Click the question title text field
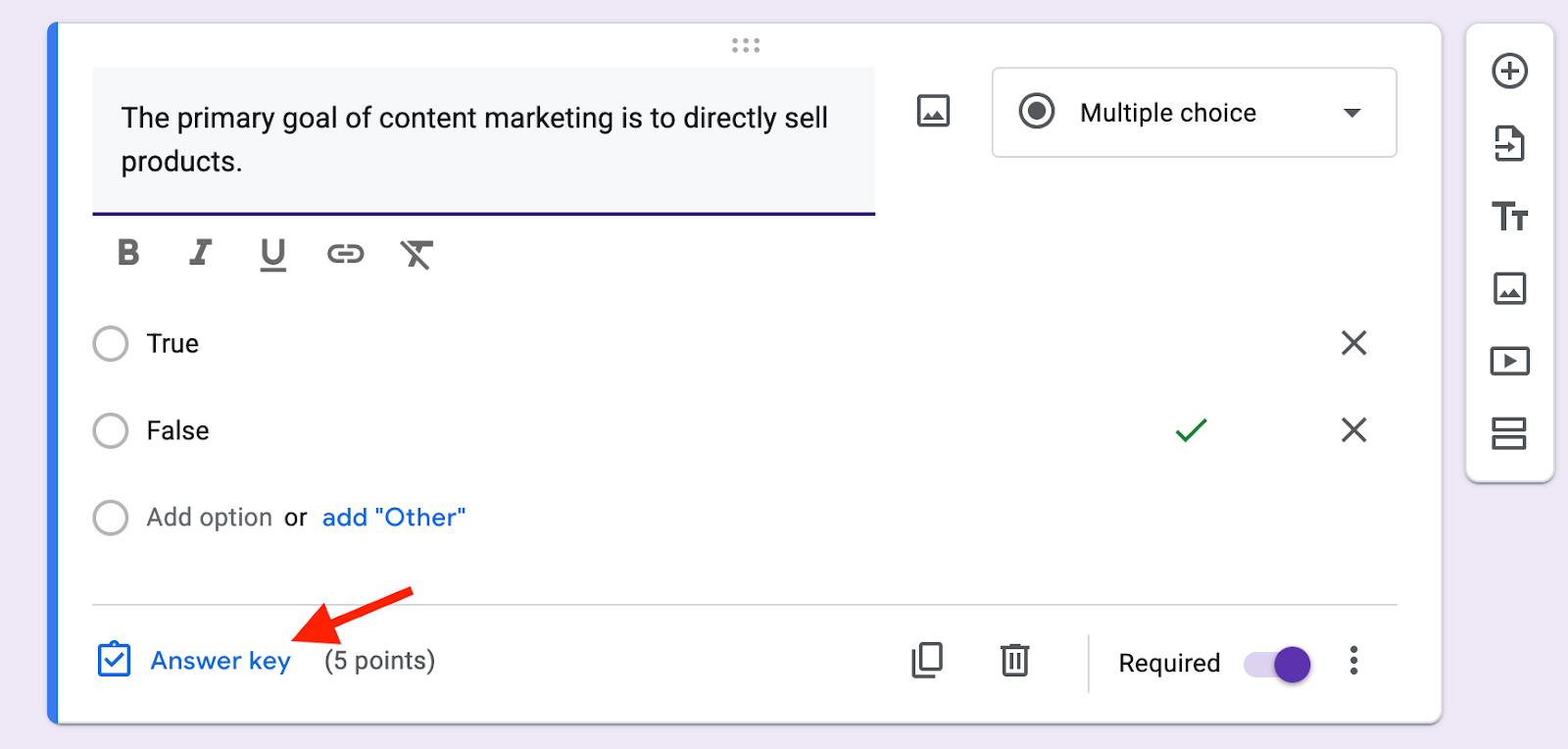Viewport: 1568px width, 749px height. click(x=482, y=139)
